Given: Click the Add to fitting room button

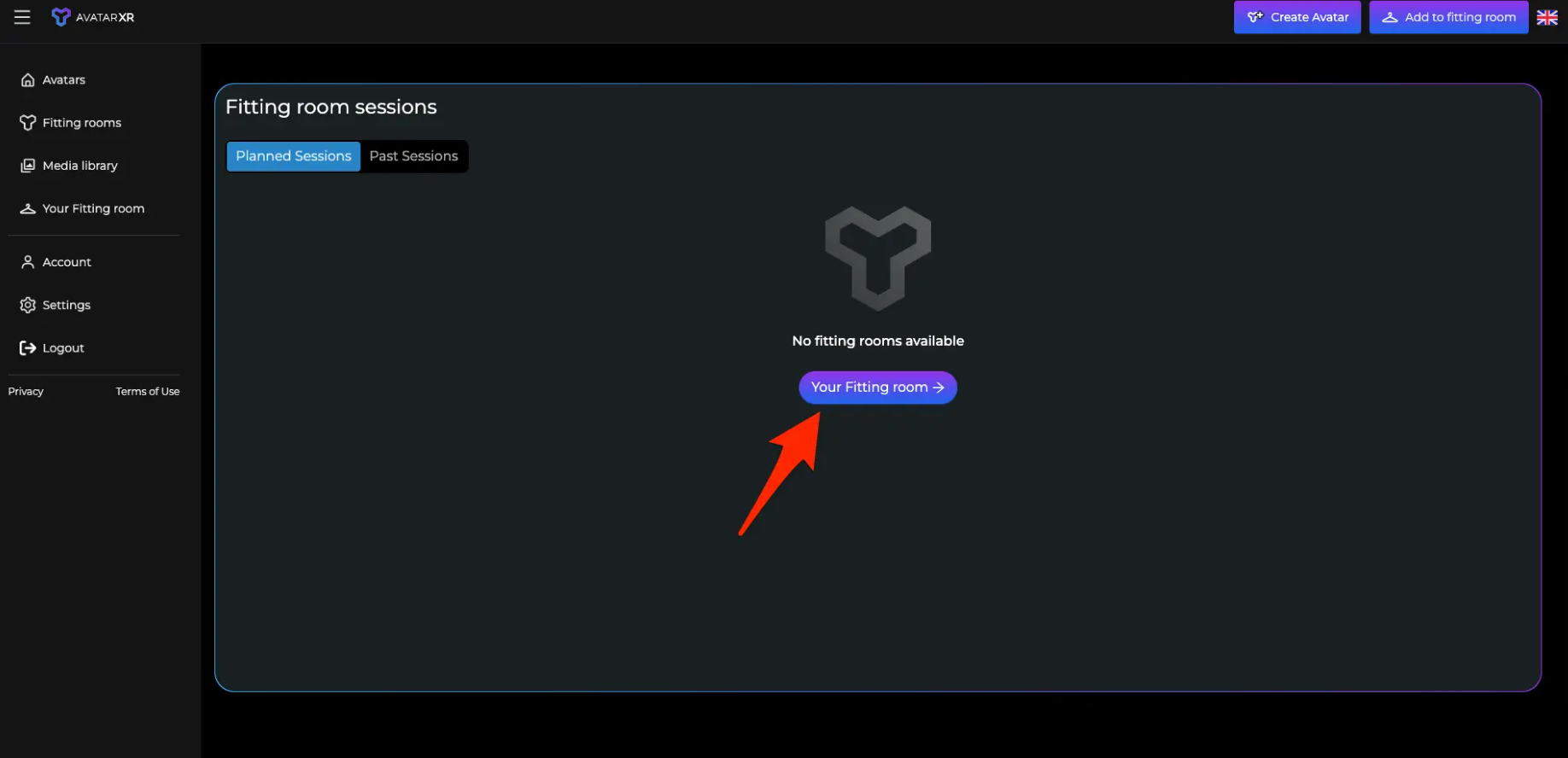Looking at the screenshot, I should 1448,17.
